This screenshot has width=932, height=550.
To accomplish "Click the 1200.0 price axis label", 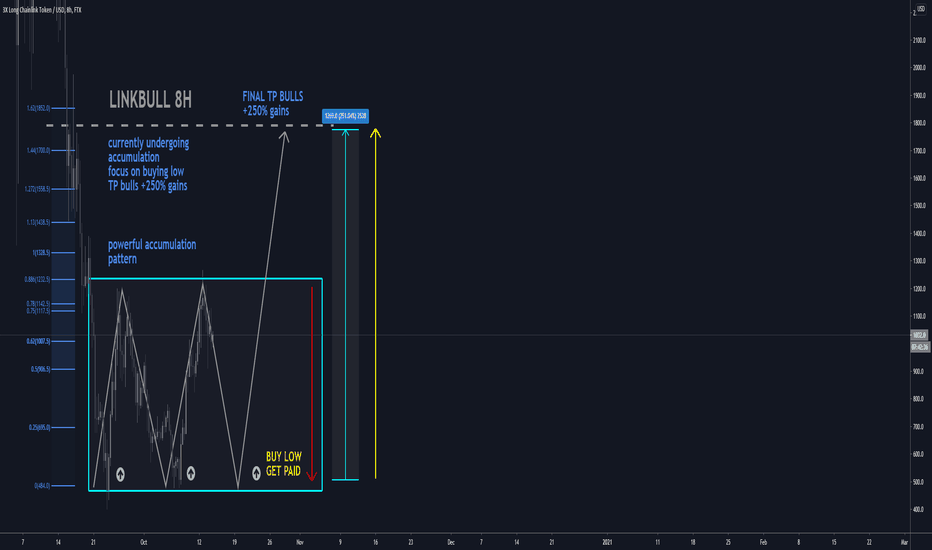I will coord(919,289).
